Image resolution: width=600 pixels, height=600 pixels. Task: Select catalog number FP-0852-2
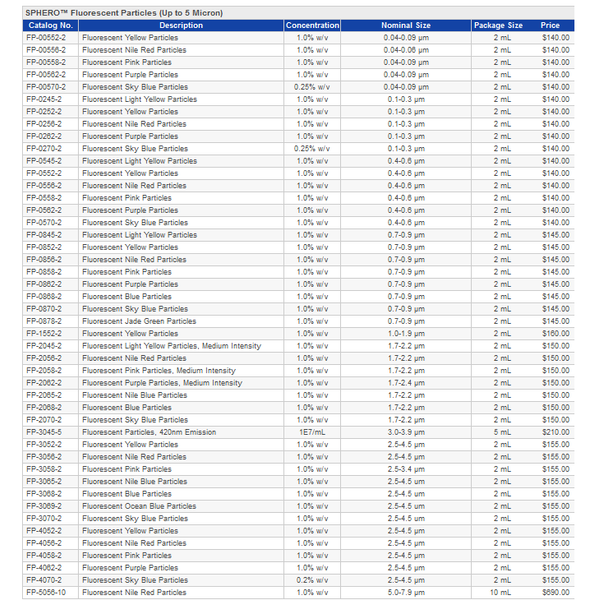point(44,247)
